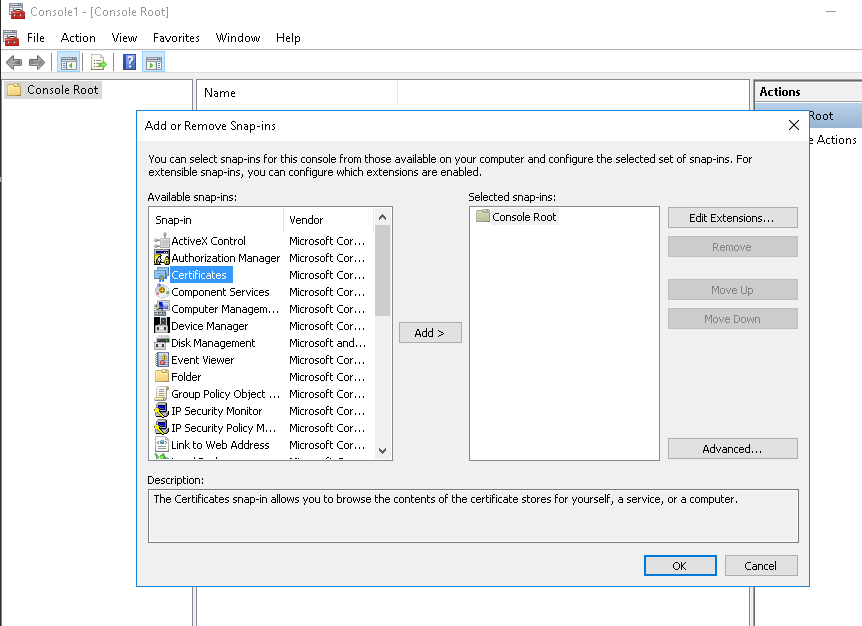862x626 pixels.
Task: Click the Add button to add the snap-in
Action: tap(430, 332)
